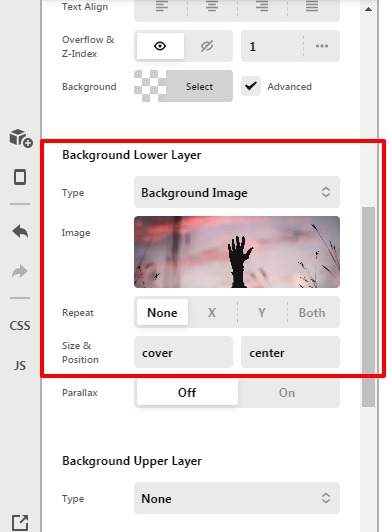The width and height of the screenshot is (387, 532).
Task: Open the JS editor
Action: 20,365
